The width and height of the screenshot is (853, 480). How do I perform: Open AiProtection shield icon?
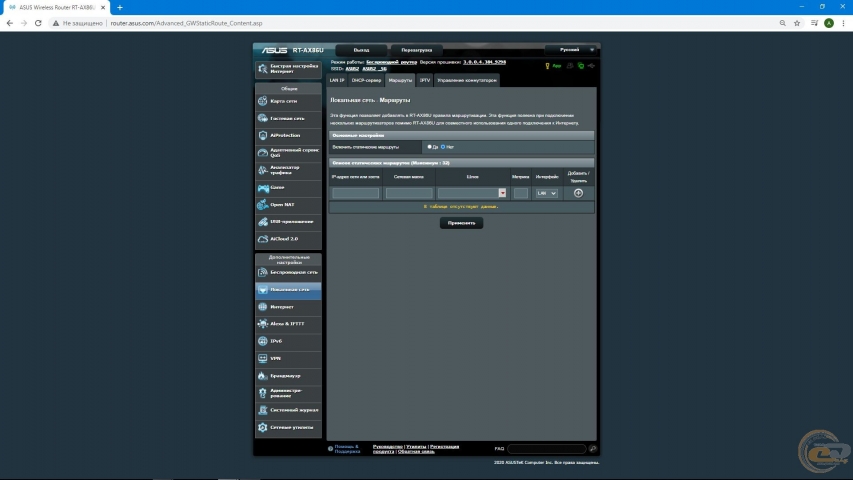coord(263,135)
